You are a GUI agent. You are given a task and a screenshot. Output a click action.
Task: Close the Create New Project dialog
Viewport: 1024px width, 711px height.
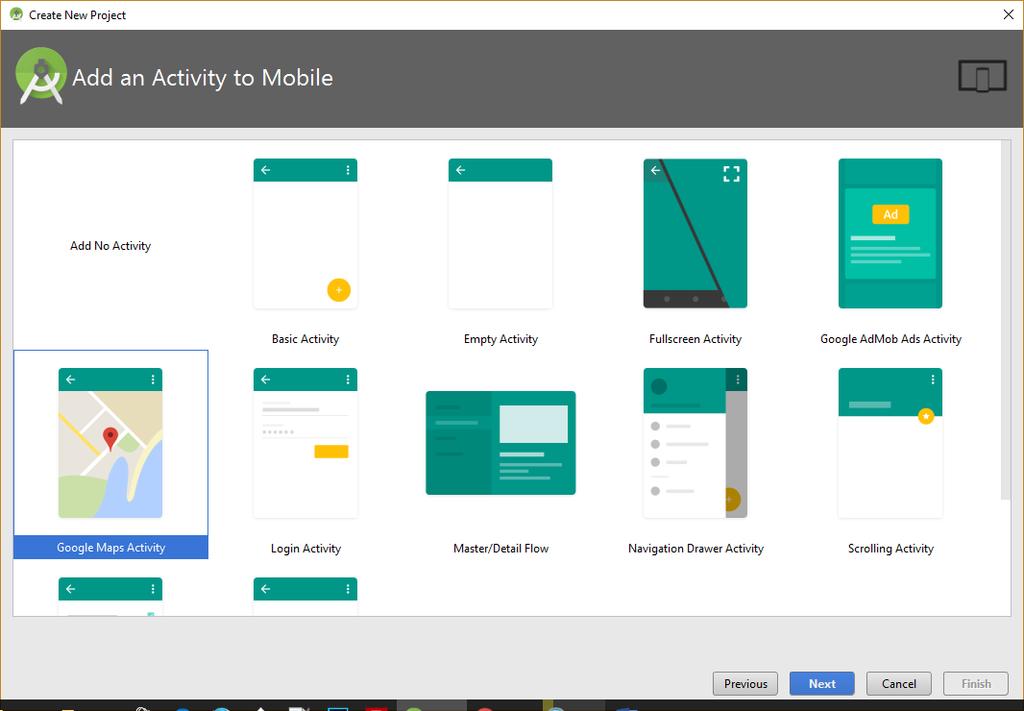click(1008, 14)
